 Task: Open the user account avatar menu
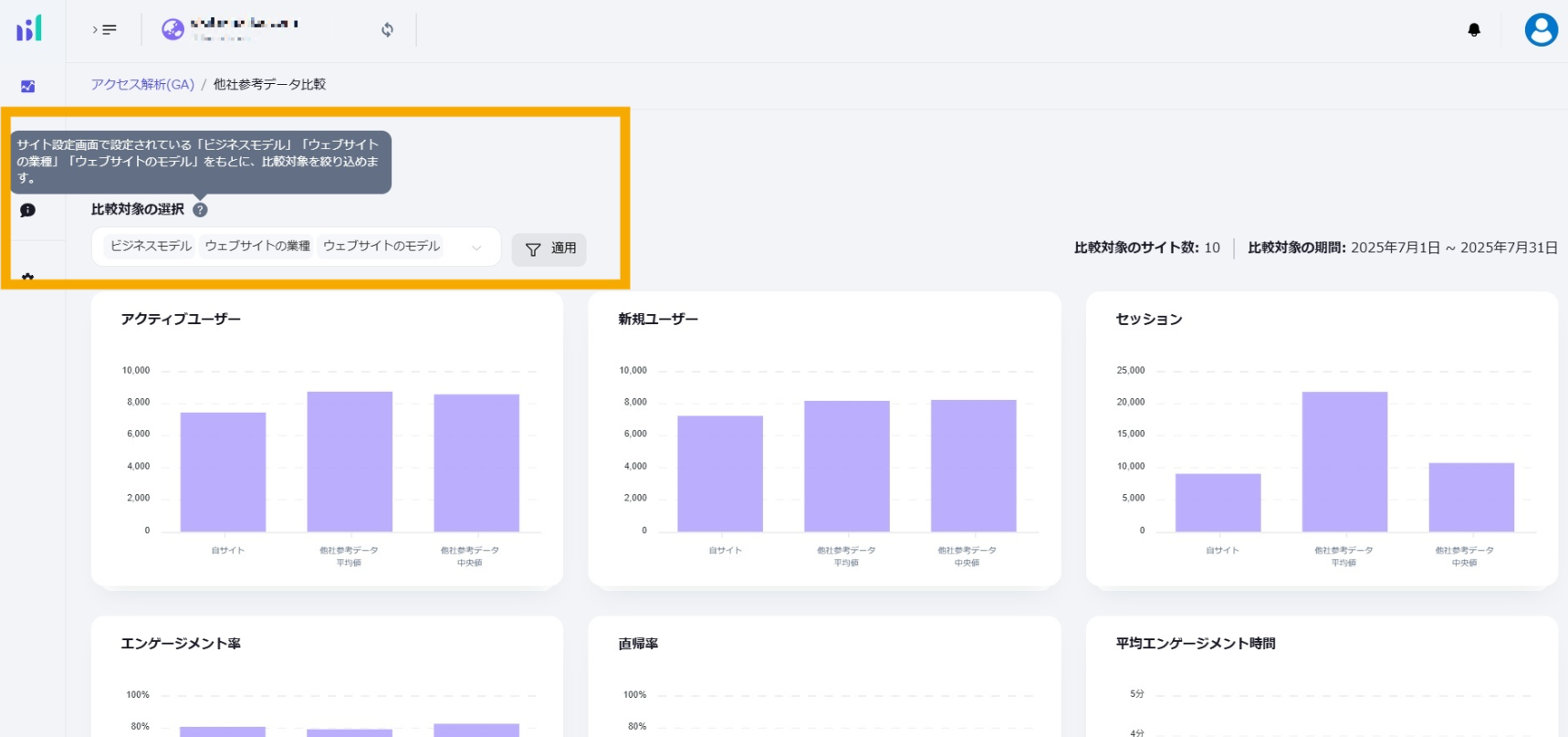pos(1541,30)
